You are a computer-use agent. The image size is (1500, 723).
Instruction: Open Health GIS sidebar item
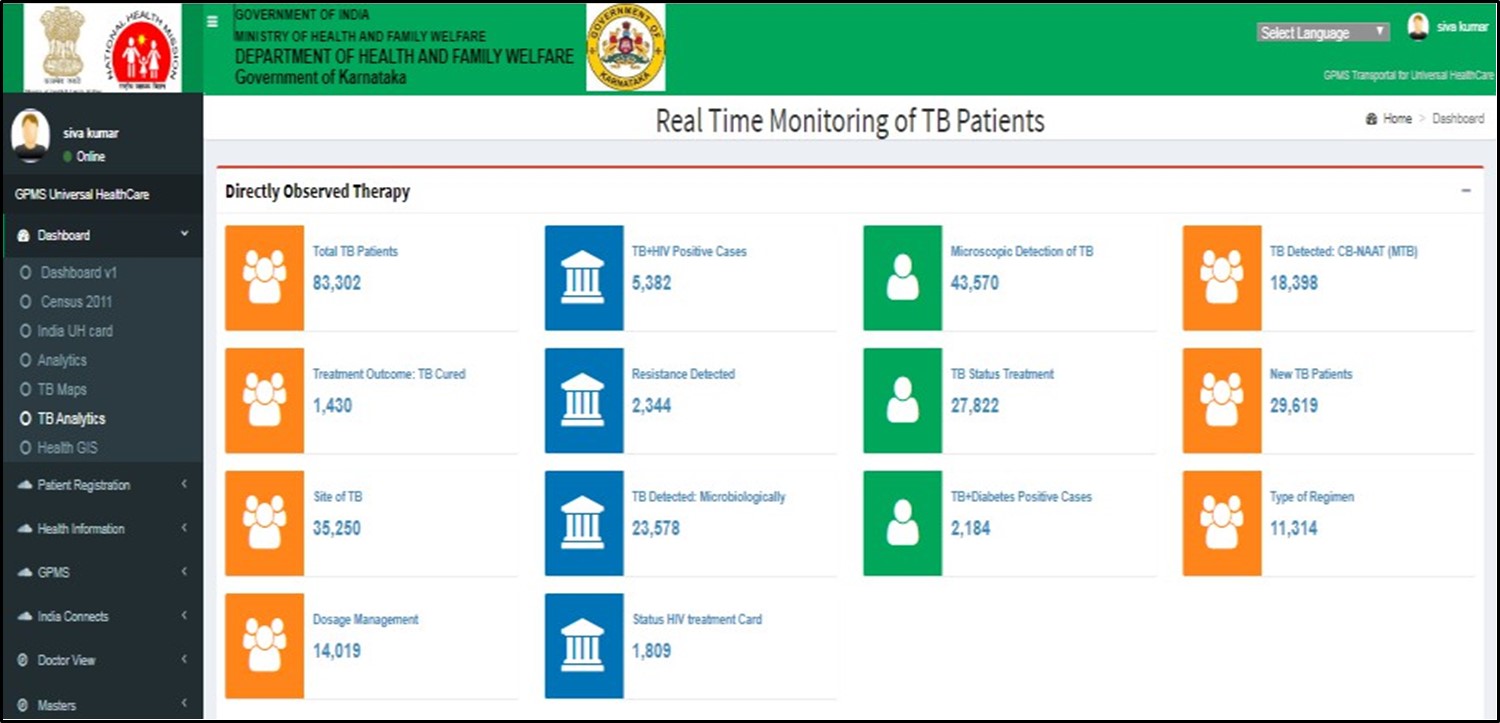coord(68,448)
